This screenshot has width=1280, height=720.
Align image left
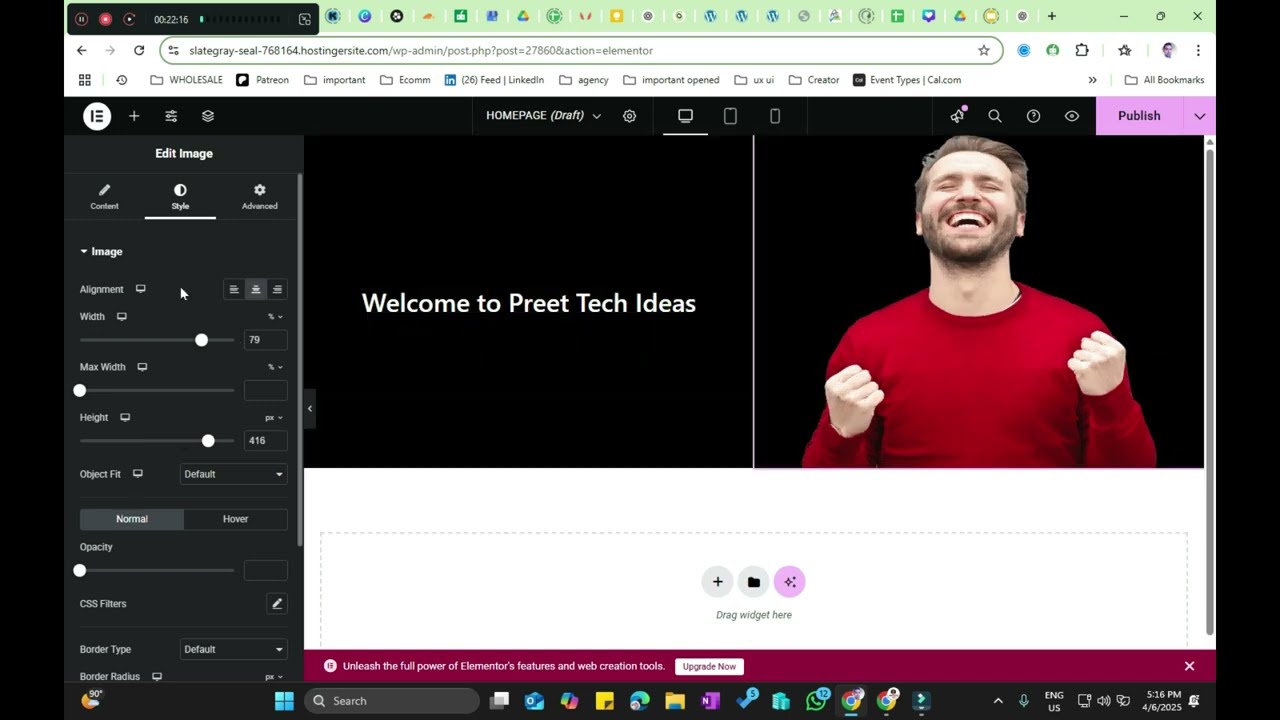234,290
